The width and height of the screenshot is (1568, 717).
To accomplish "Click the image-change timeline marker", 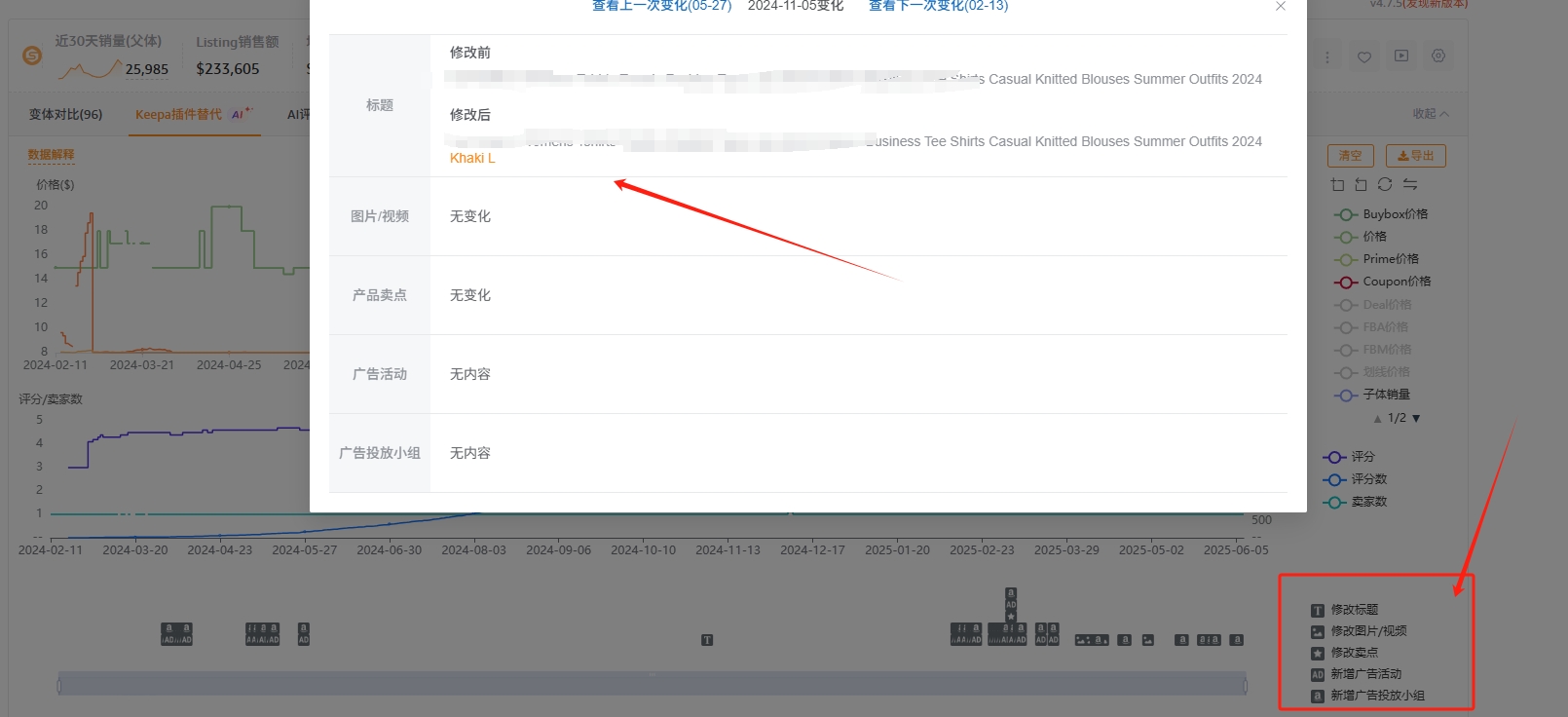I will [x=1148, y=640].
